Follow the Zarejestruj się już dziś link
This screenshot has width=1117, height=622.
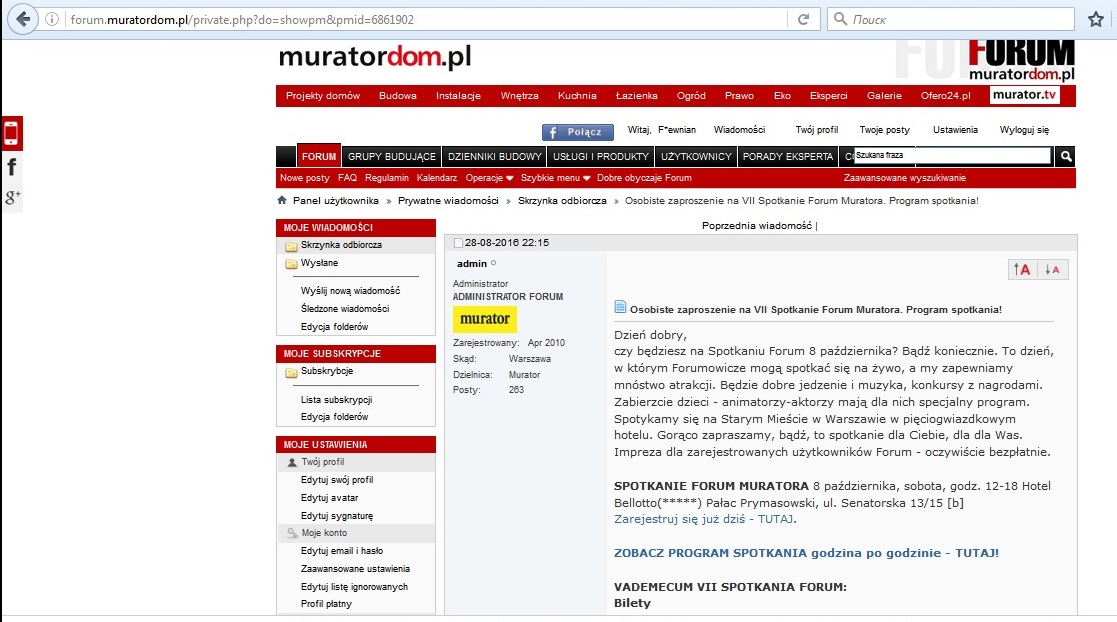[x=704, y=519]
